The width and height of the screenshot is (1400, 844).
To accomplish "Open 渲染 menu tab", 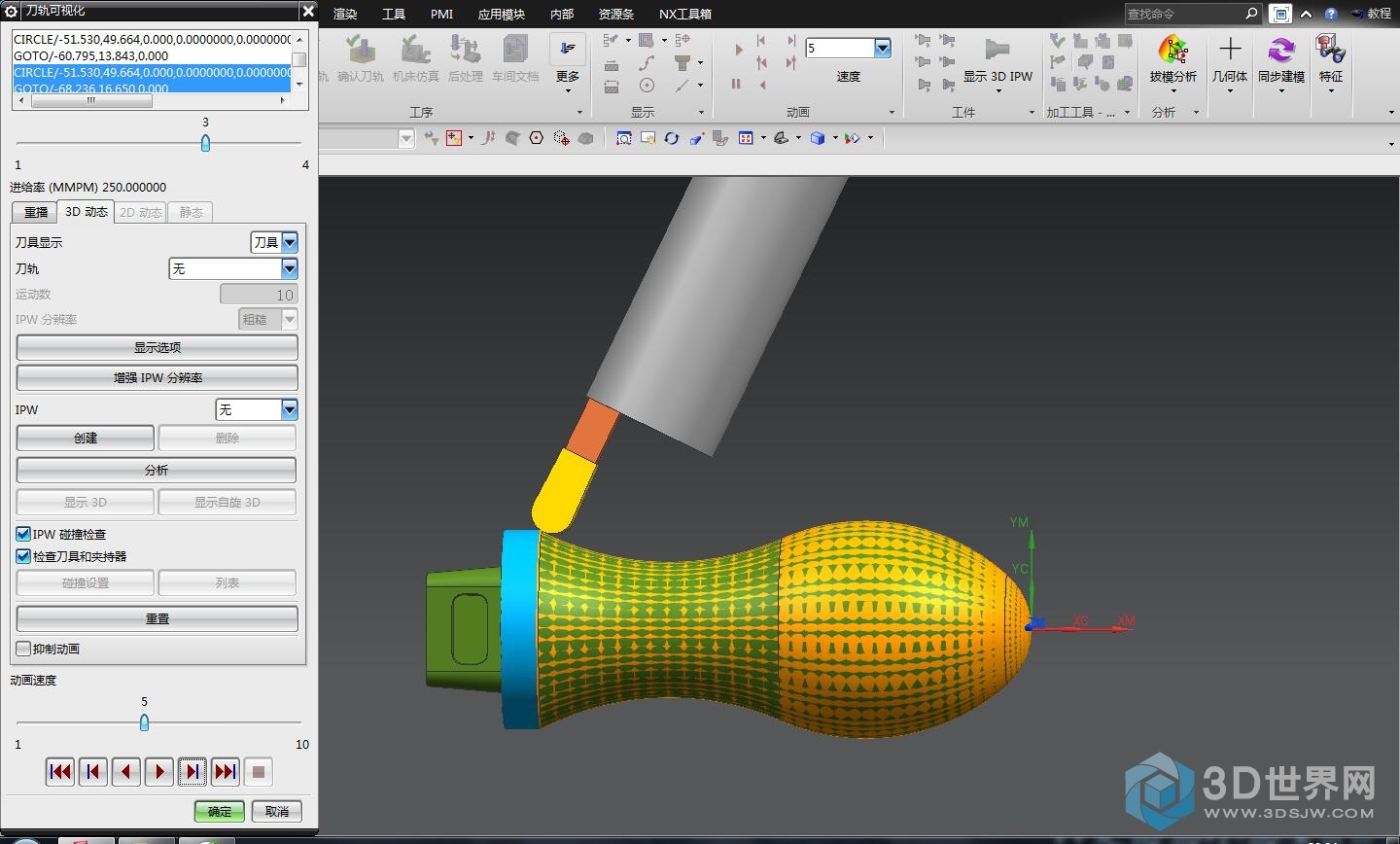I will tap(345, 14).
